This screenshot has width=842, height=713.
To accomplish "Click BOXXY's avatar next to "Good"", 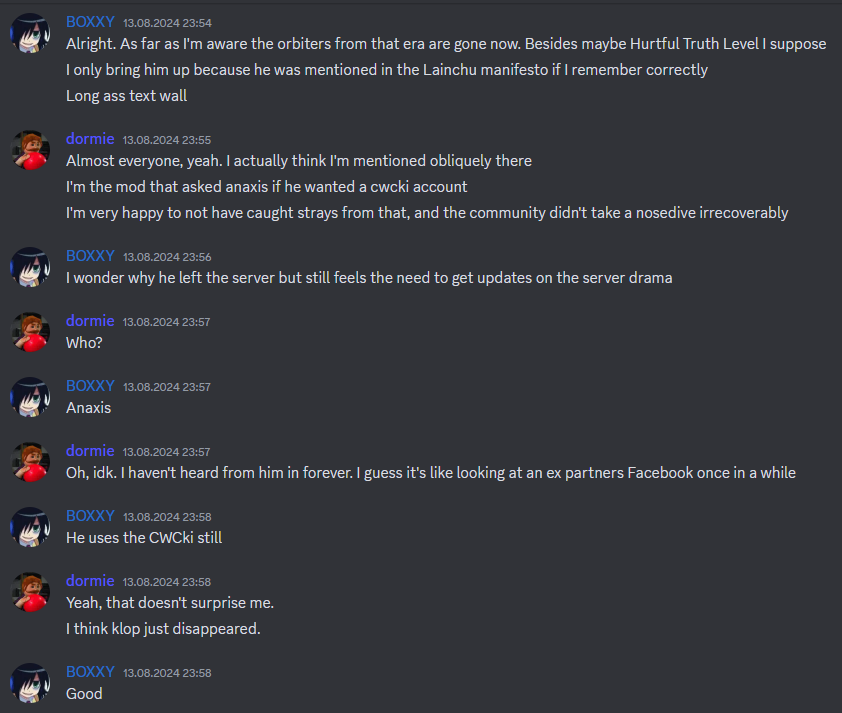I will click(30, 683).
